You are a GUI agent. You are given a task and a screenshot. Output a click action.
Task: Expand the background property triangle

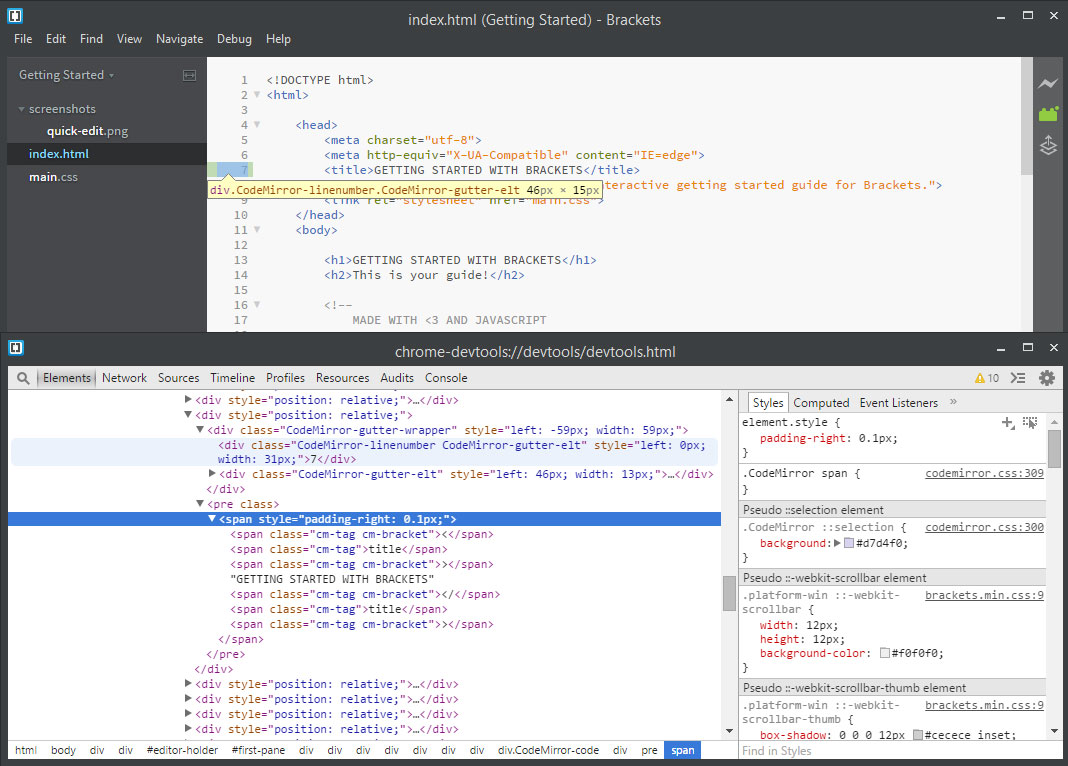coord(837,543)
